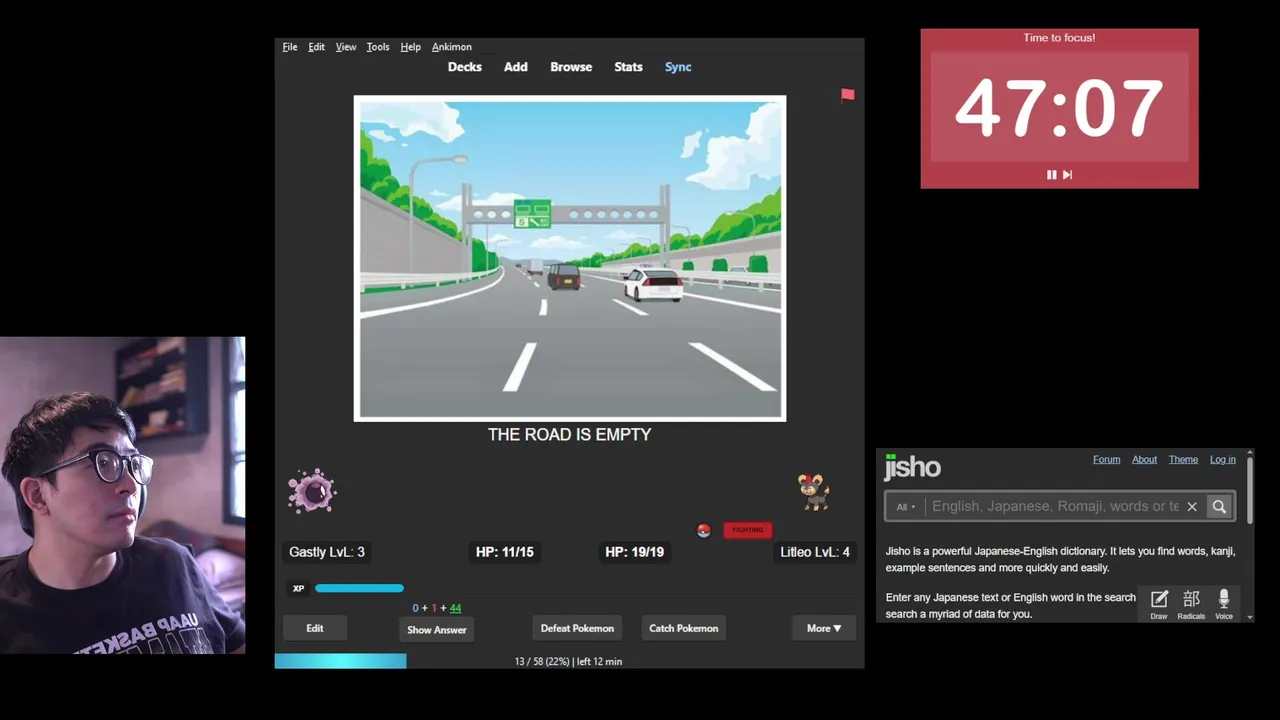
Task: Click the 'THE ROAD IS EMPTY' text
Action: pos(569,435)
